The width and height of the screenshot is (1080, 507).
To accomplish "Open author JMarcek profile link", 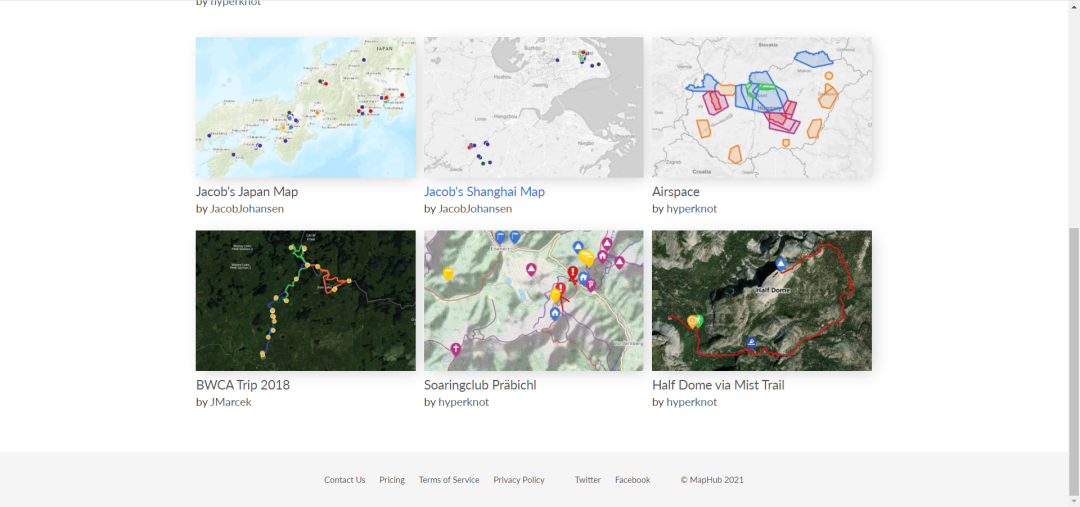I will (231, 402).
